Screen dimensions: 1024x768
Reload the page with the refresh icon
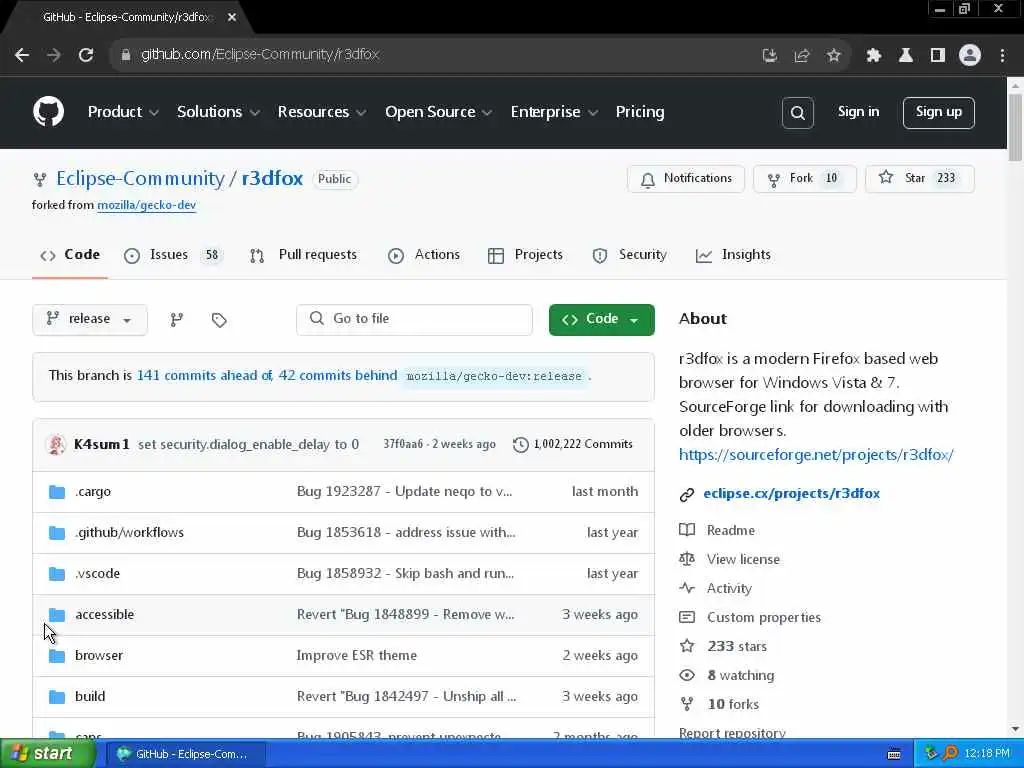86,55
